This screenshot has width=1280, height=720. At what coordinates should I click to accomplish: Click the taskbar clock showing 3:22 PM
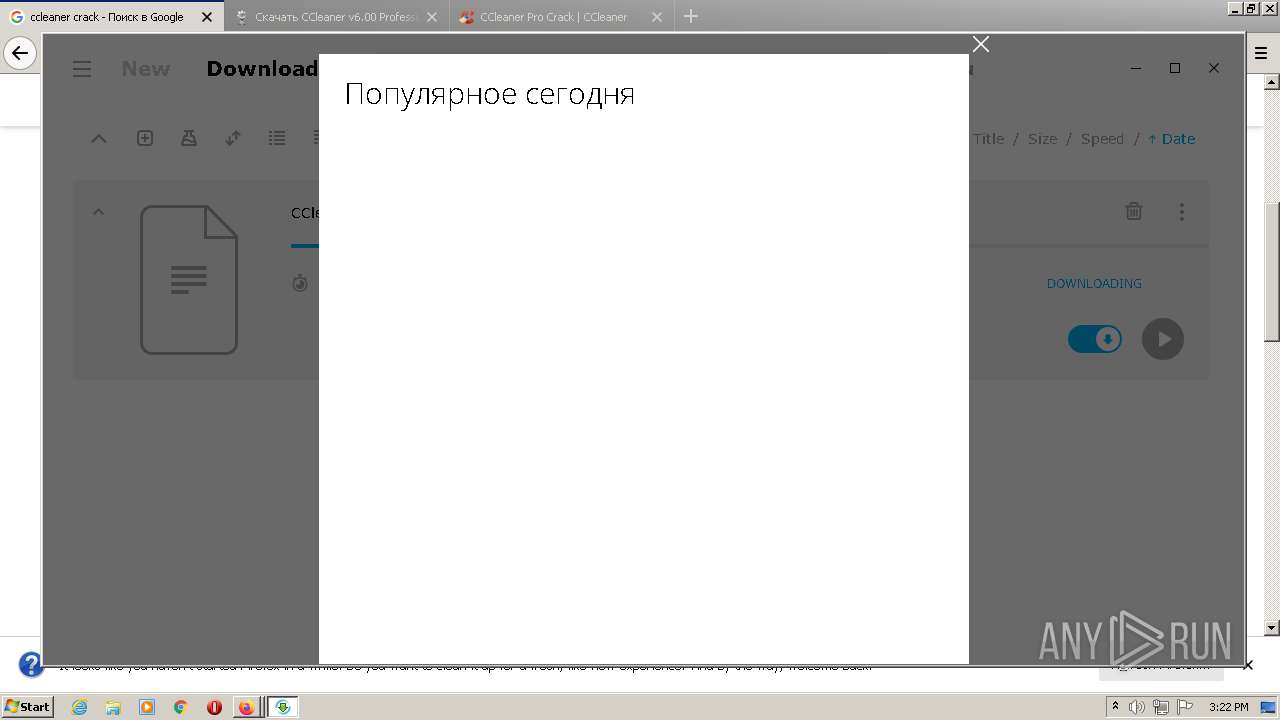[x=1228, y=707]
